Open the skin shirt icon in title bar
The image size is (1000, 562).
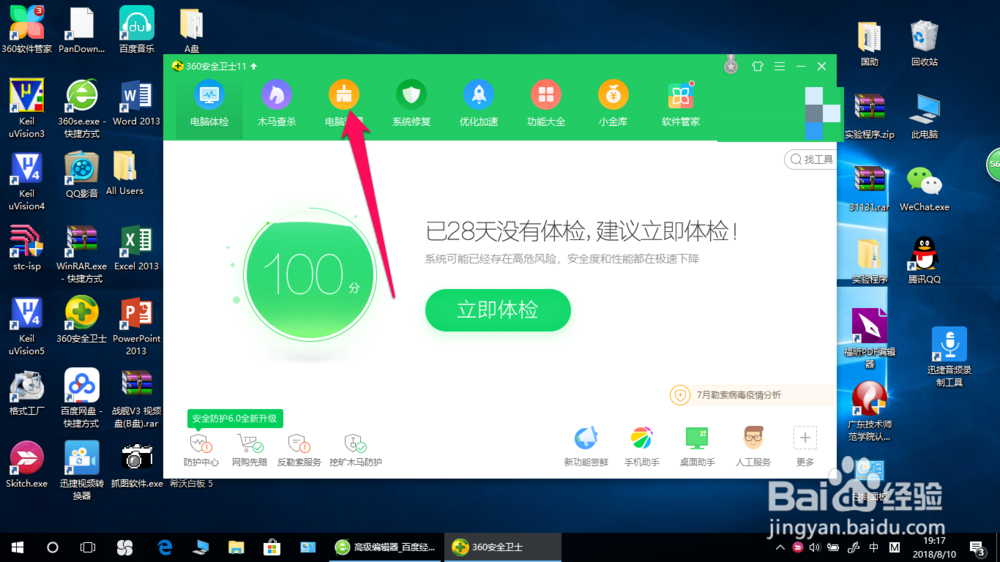point(757,66)
